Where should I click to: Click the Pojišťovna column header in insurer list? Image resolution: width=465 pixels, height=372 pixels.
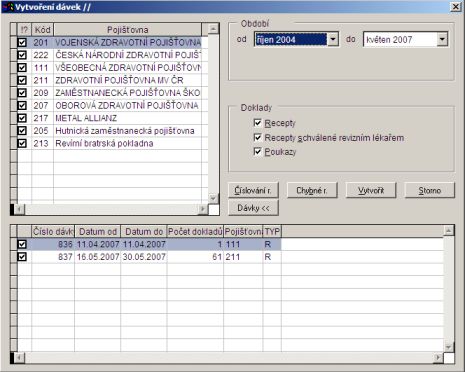(x=128, y=30)
